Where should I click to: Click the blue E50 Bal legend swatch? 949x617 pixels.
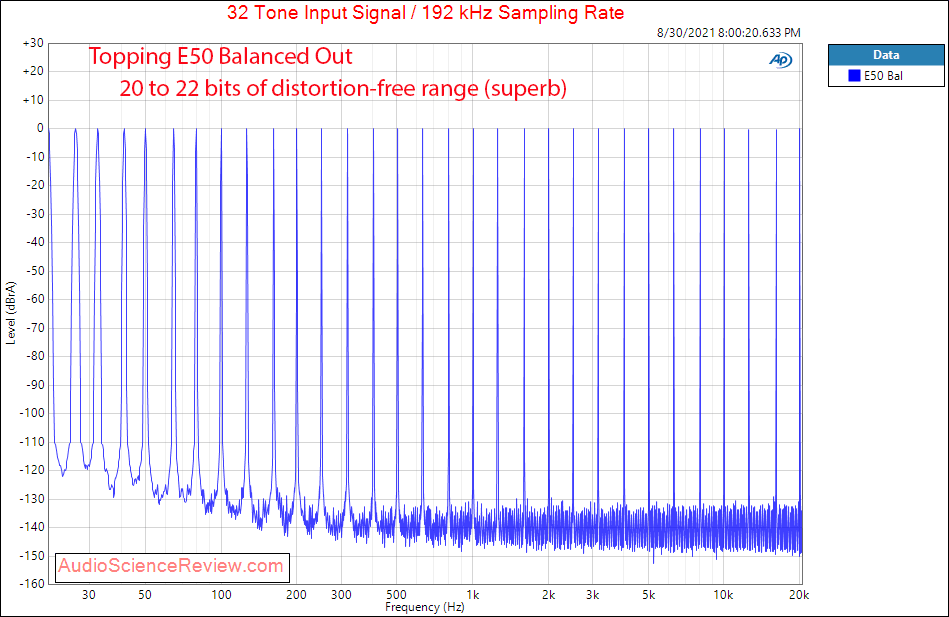854,76
